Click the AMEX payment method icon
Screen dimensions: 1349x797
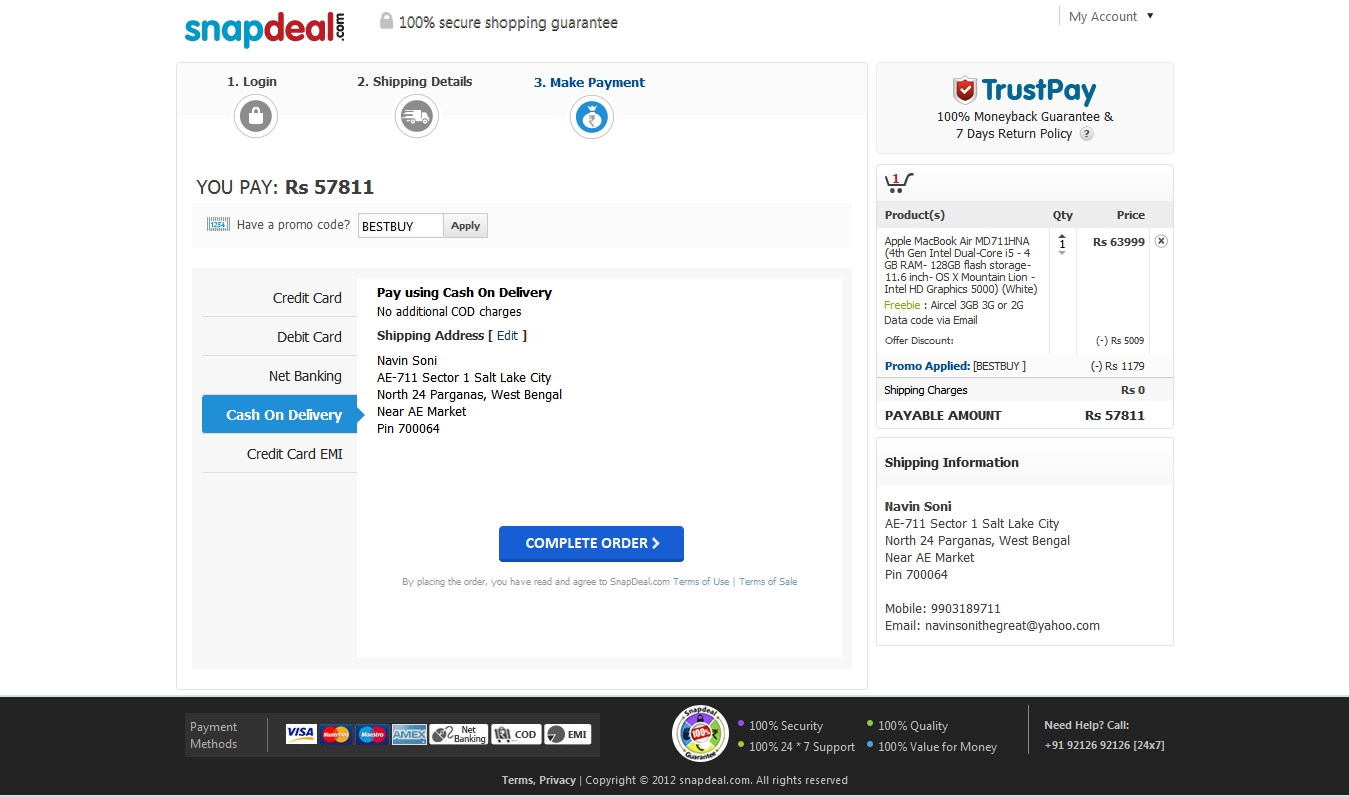409,735
